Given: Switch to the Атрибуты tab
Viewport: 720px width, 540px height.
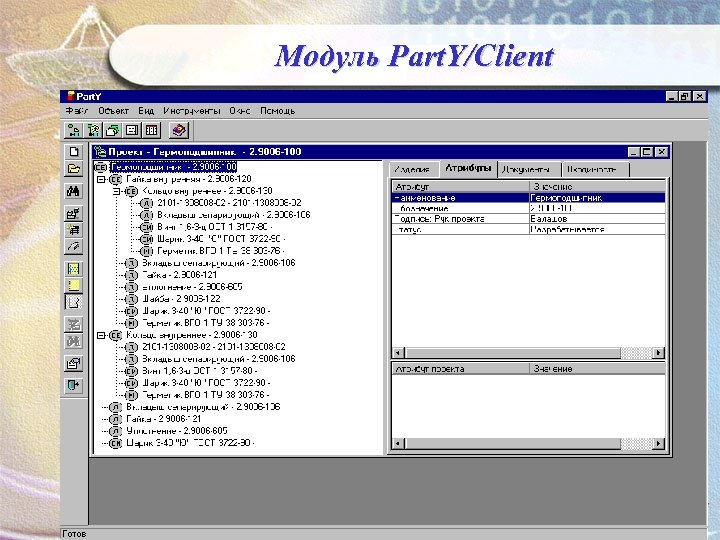Looking at the screenshot, I should 467,168.
